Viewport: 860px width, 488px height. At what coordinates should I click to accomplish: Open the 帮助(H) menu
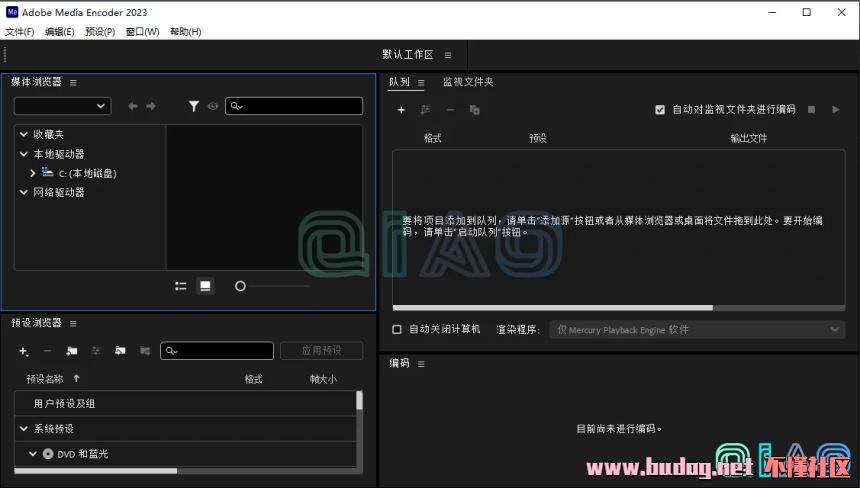pos(185,32)
